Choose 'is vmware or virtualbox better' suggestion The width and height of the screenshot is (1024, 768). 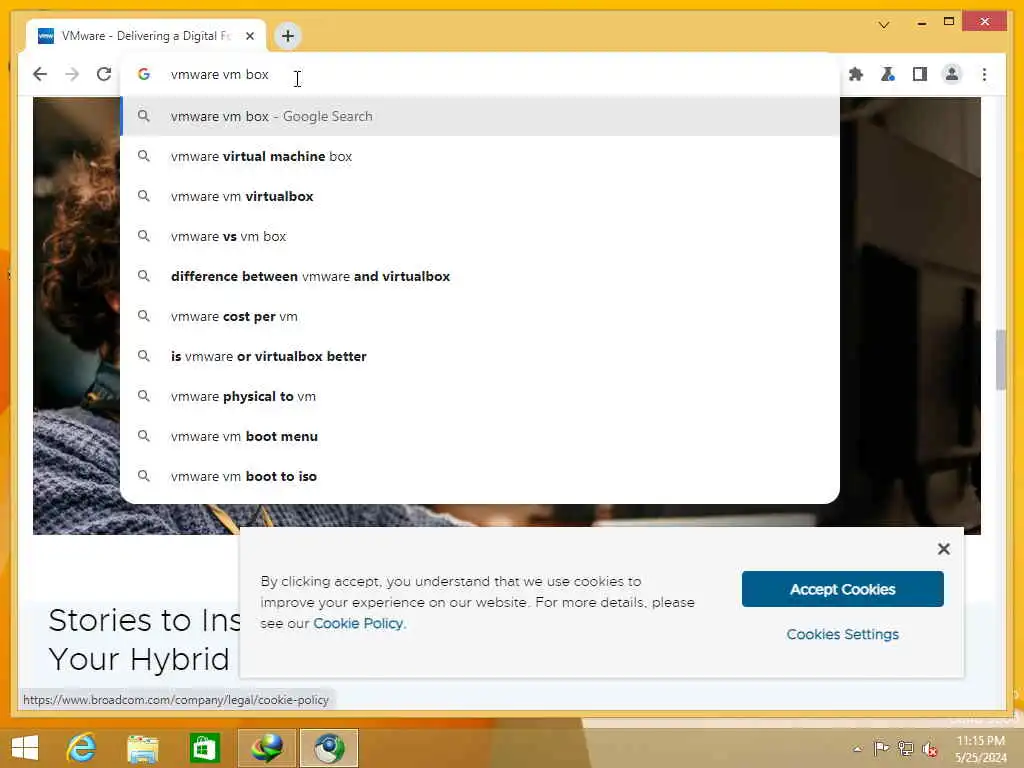tap(480, 356)
